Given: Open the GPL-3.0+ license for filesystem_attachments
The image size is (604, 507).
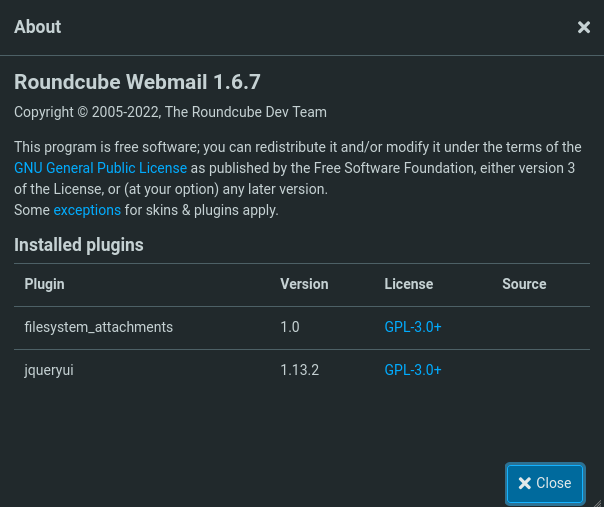Looking at the screenshot, I should [x=412, y=327].
